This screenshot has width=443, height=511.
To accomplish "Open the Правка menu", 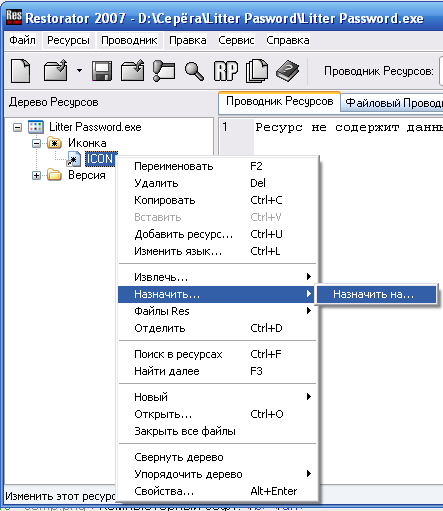I will coord(188,40).
